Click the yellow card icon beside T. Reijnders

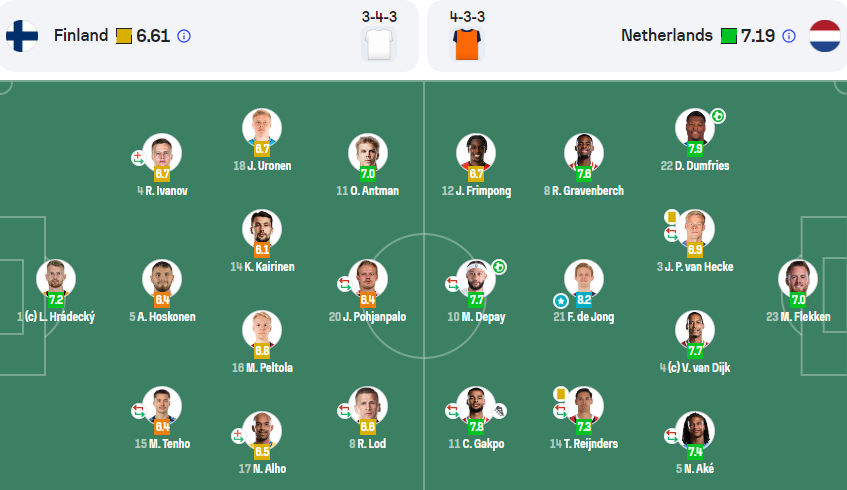point(561,394)
